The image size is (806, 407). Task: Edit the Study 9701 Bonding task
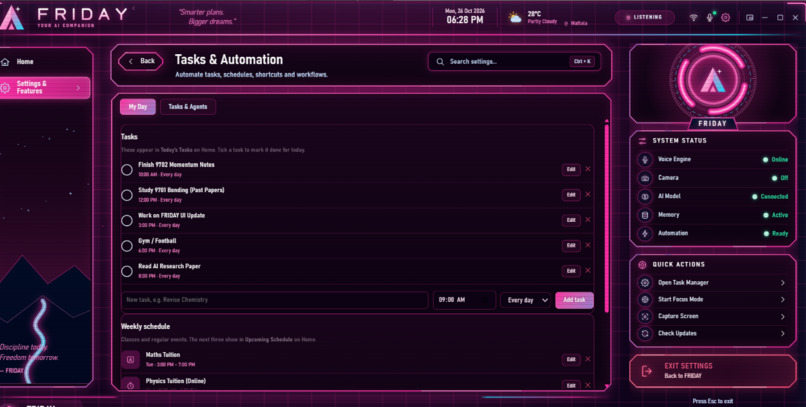point(571,194)
